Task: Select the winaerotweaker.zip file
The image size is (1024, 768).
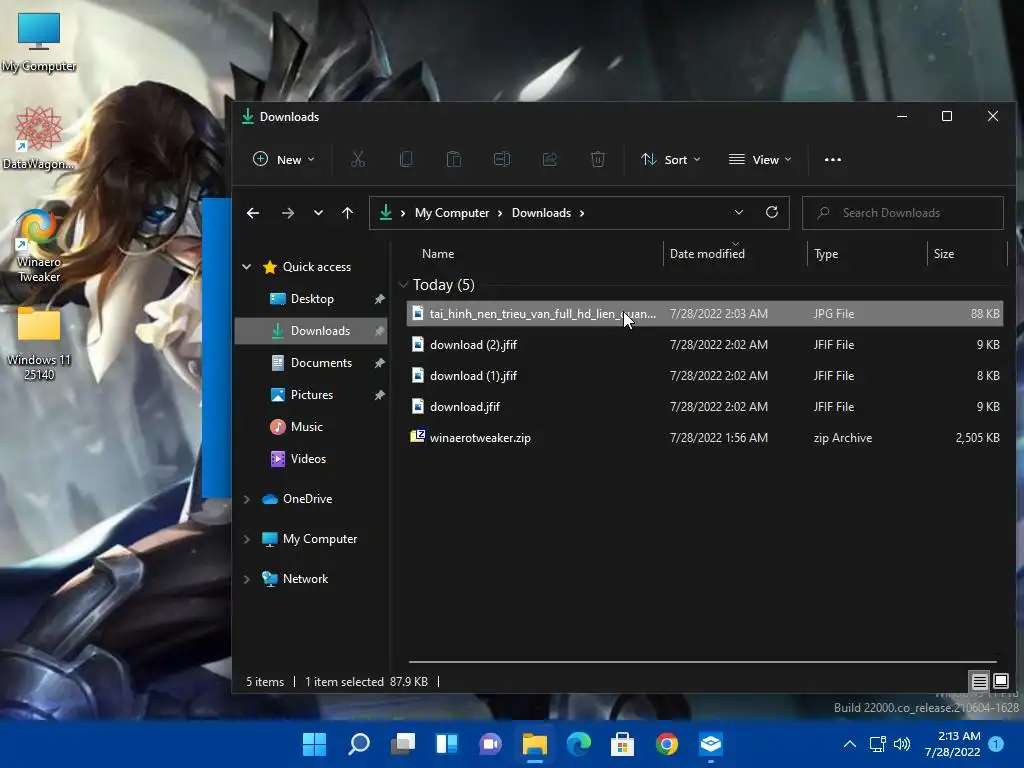Action: click(x=705, y=438)
